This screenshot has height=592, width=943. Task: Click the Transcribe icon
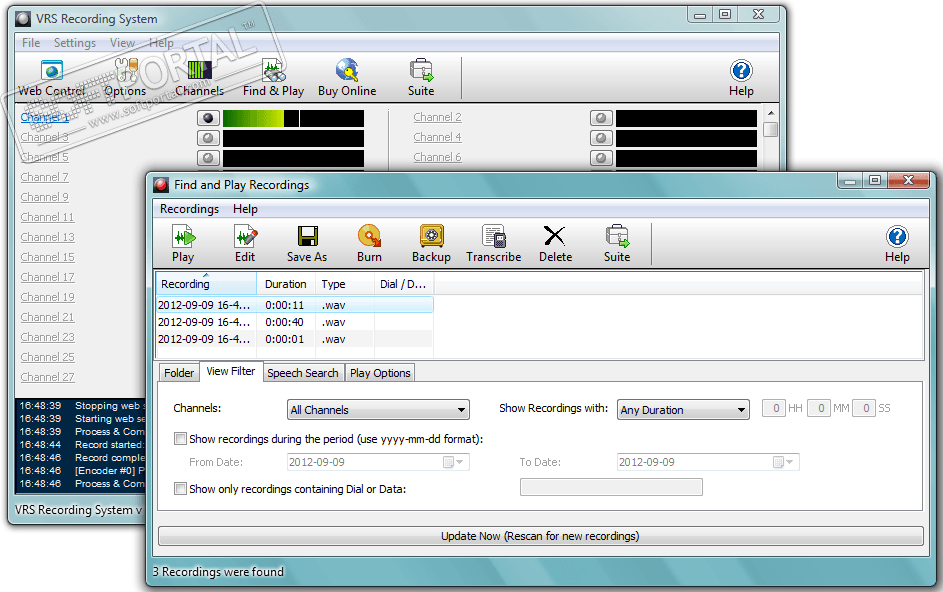tap(494, 236)
